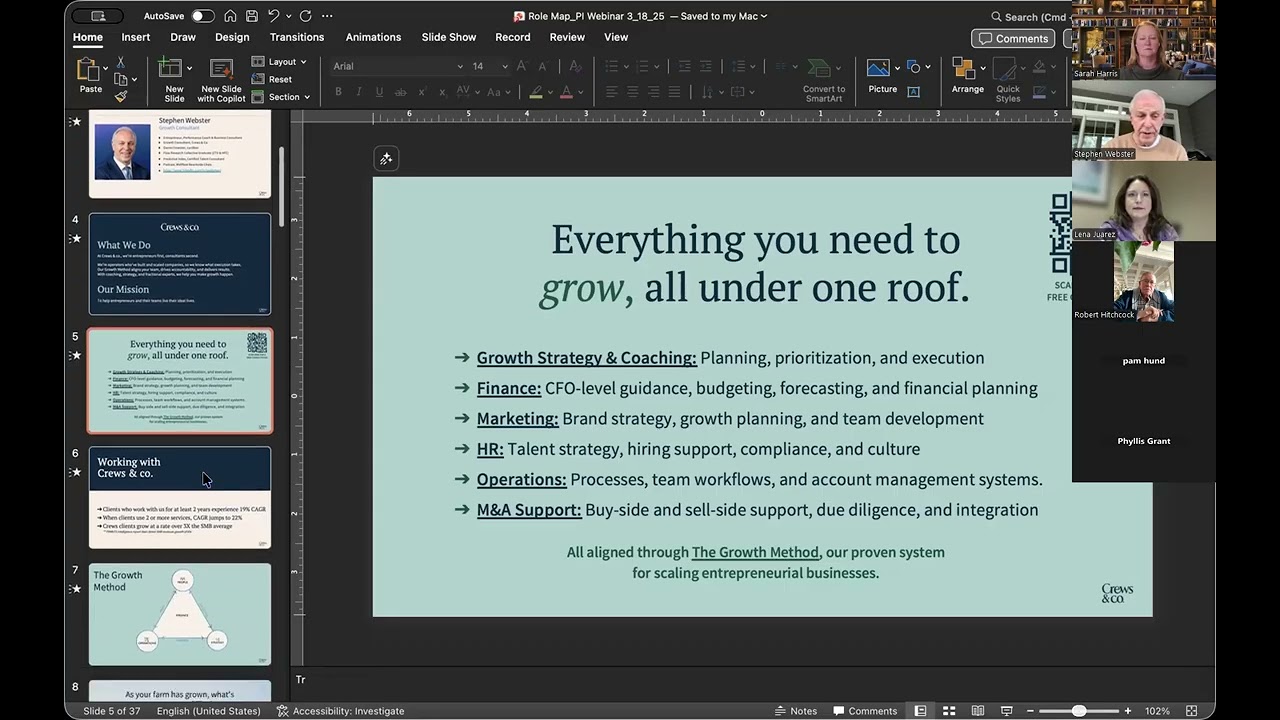Open the Section dropdown

coord(281,97)
